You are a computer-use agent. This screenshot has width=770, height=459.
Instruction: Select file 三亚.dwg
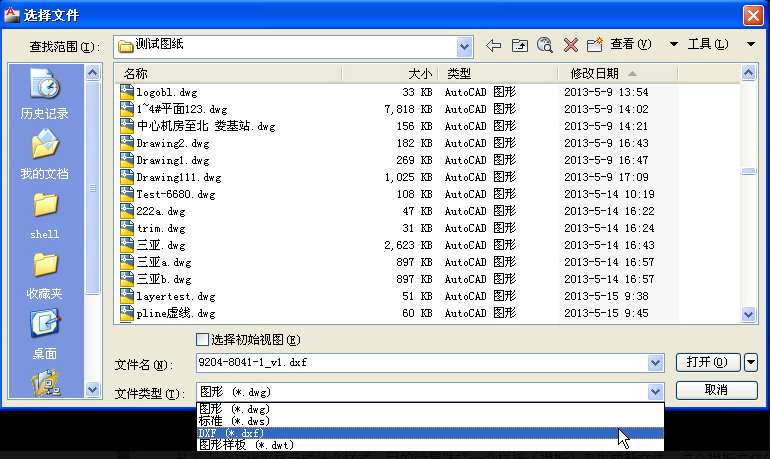(161, 245)
